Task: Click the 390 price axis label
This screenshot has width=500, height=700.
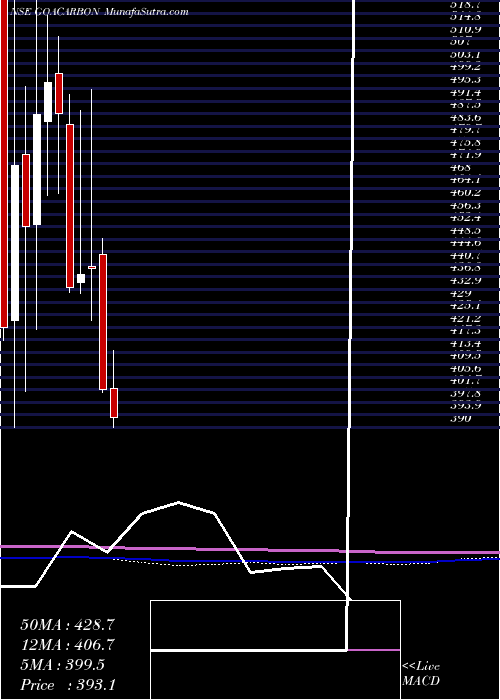Action: point(460,419)
